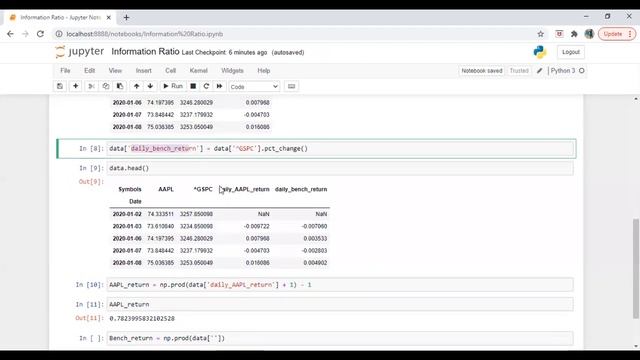640x360 pixels.
Task: Click the scrollbar down arrow at the bottom
Action: tap(636, 346)
